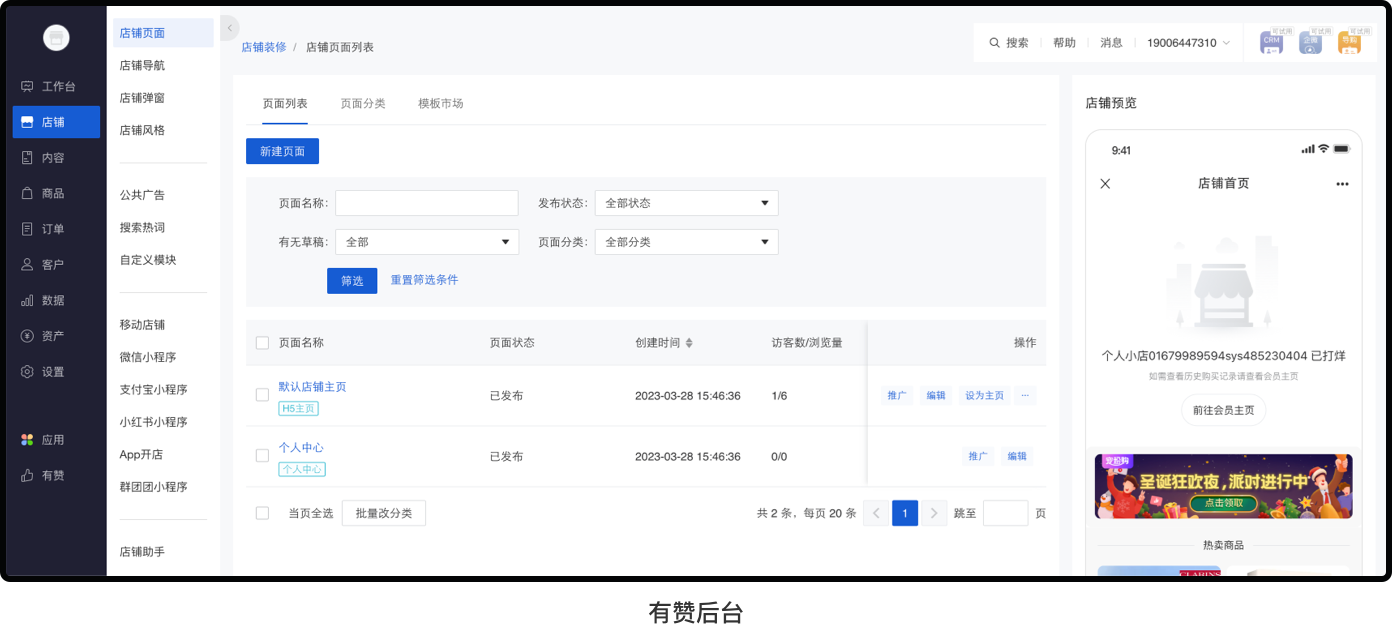Open 商品 in the main sidebar
Screen dimensions: 1392x632
pos(56,193)
